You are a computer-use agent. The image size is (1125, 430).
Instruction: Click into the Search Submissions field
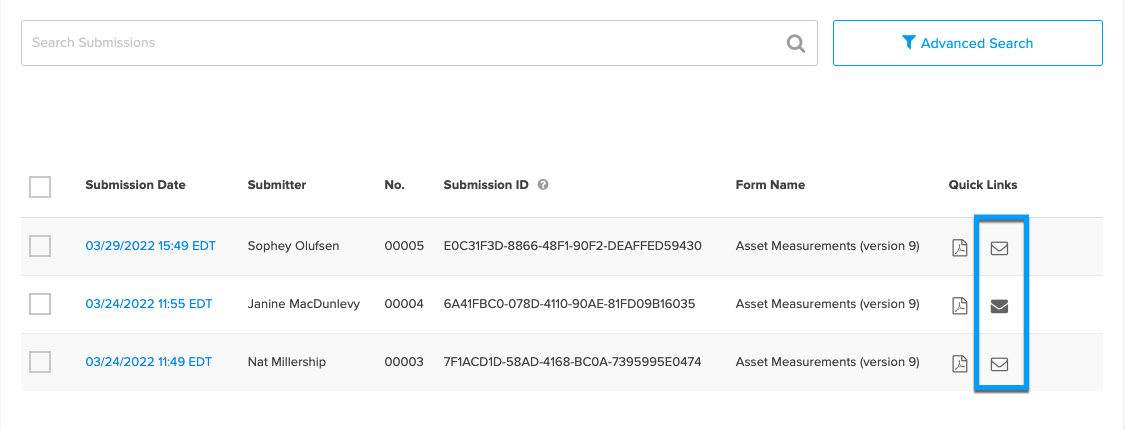tap(400, 43)
